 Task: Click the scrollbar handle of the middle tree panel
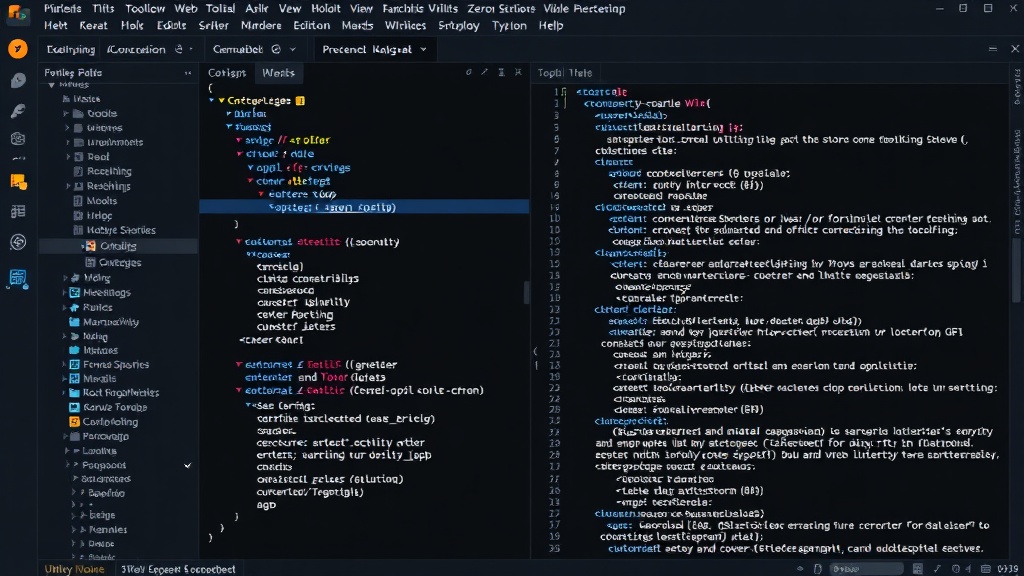coord(526,292)
